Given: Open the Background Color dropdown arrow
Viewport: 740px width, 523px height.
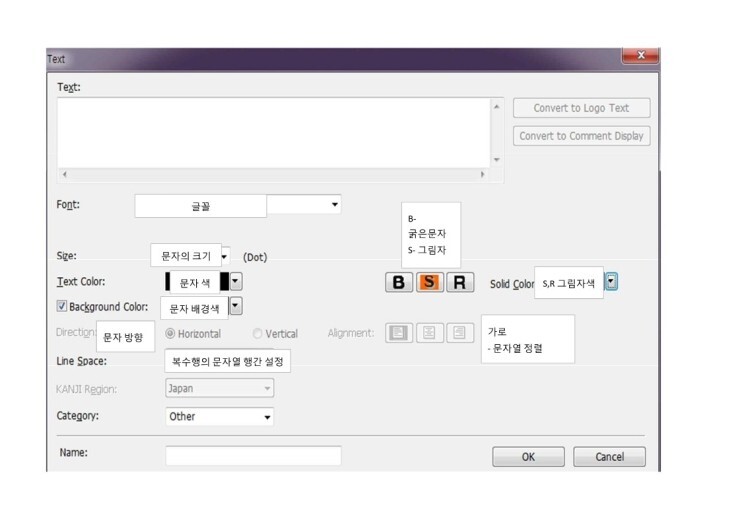Looking at the screenshot, I should (235, 306).
